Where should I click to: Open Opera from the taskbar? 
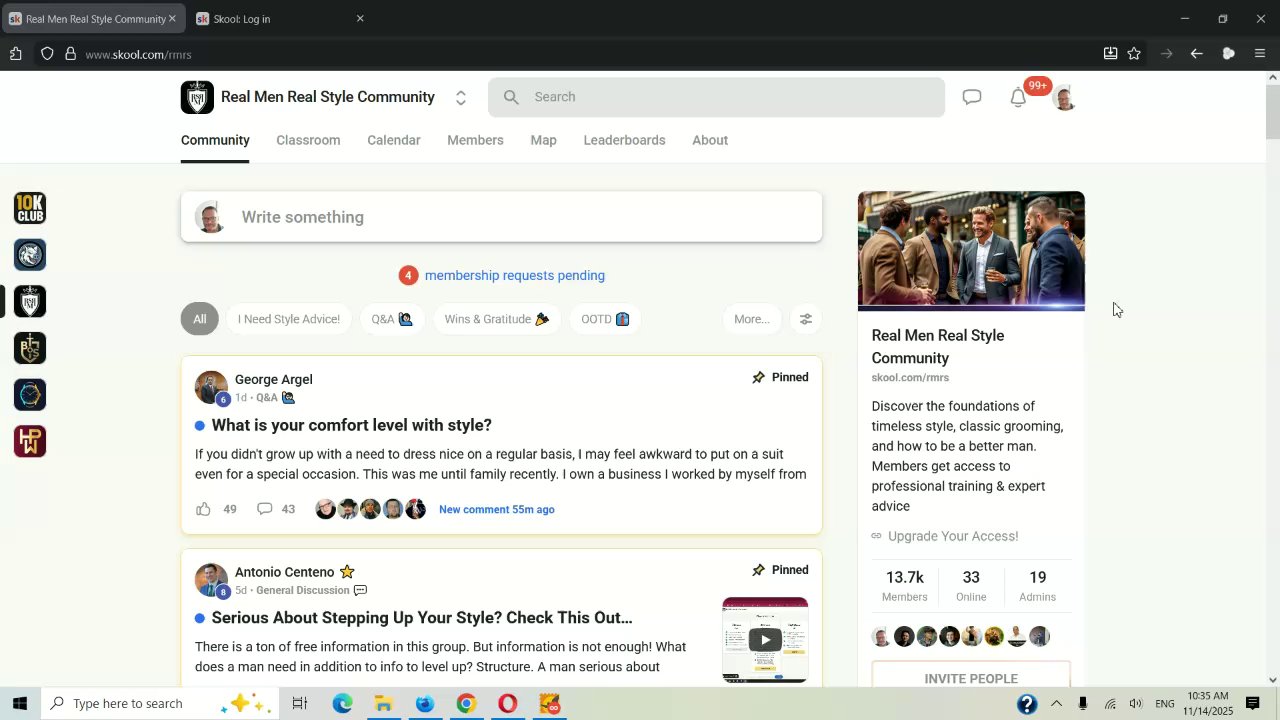(508, 704)
